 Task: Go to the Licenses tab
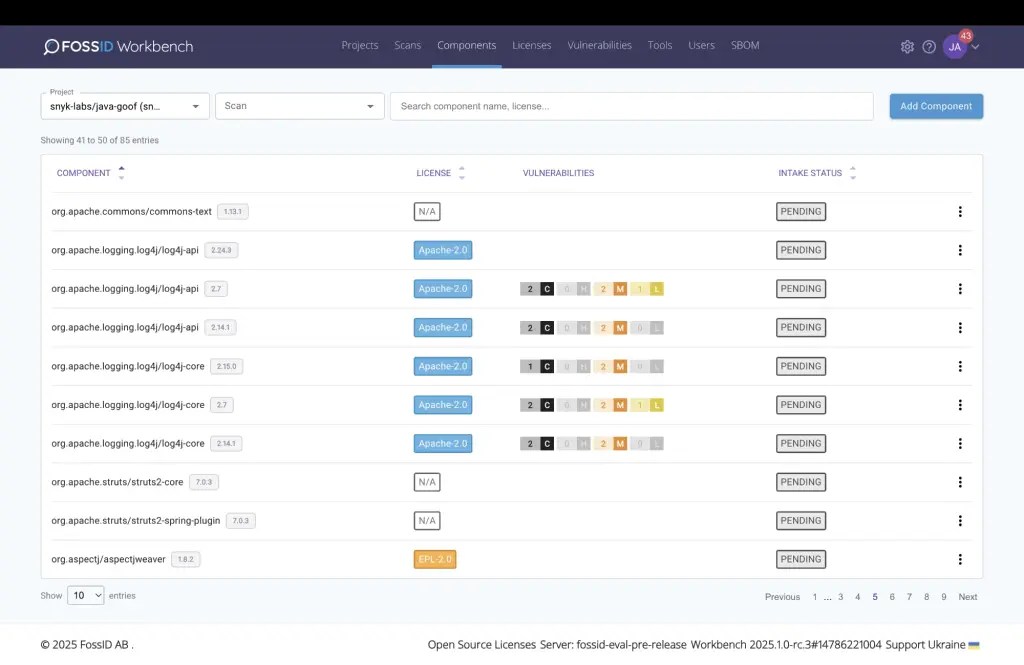click(x=532, y=45)
